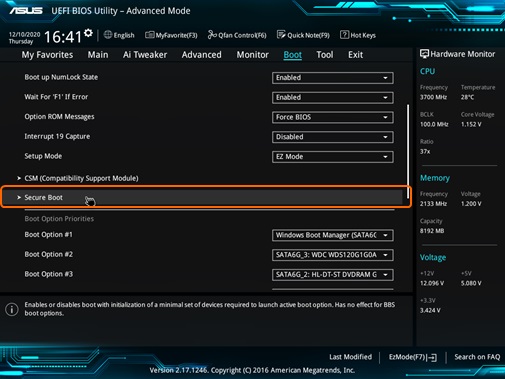Select the Interrupt 19 Capture label
This screenshot has height=379, width=505.
tap(57, 136)
